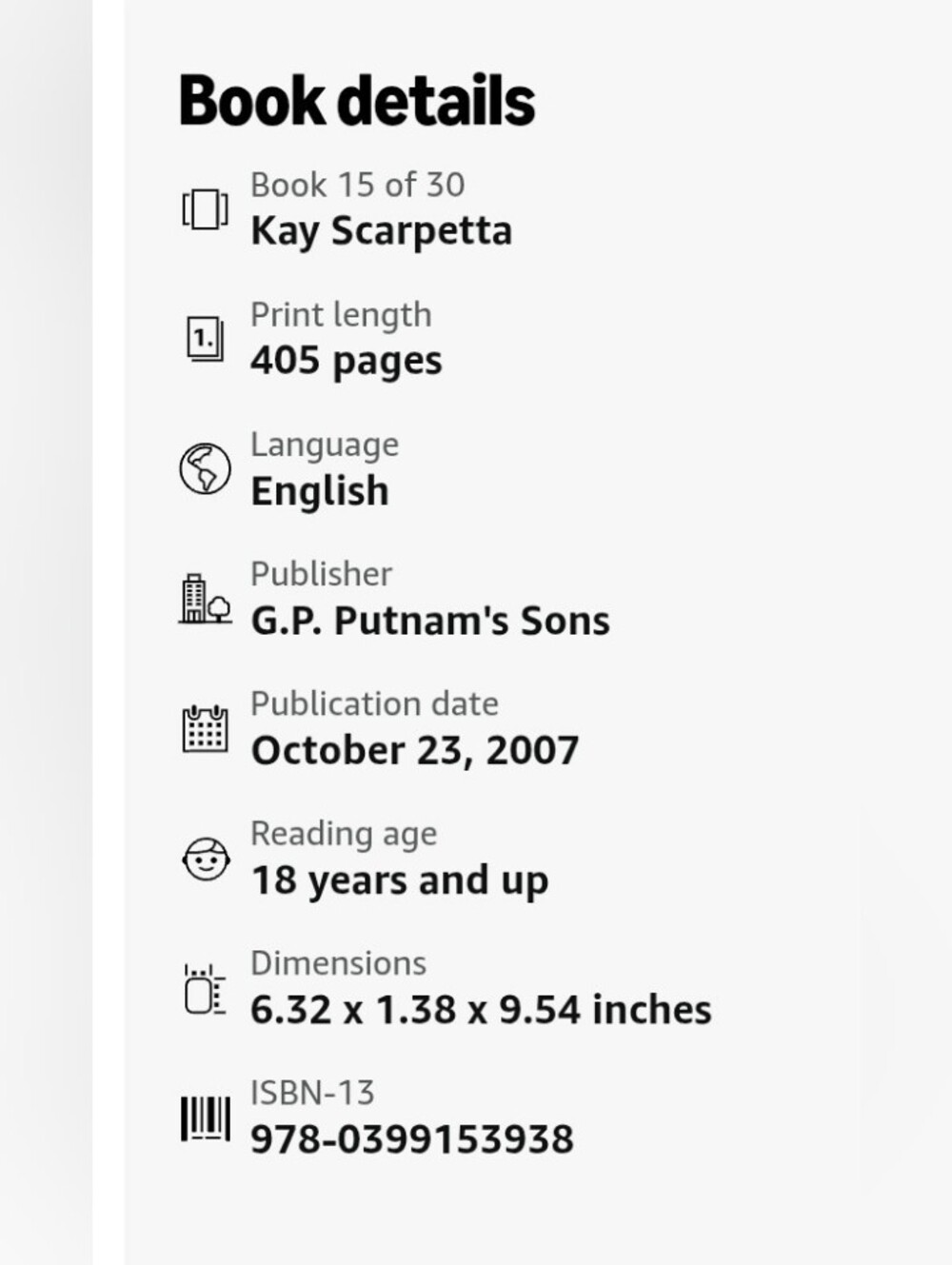Click the publication date calendar icon

pos(205,728)
